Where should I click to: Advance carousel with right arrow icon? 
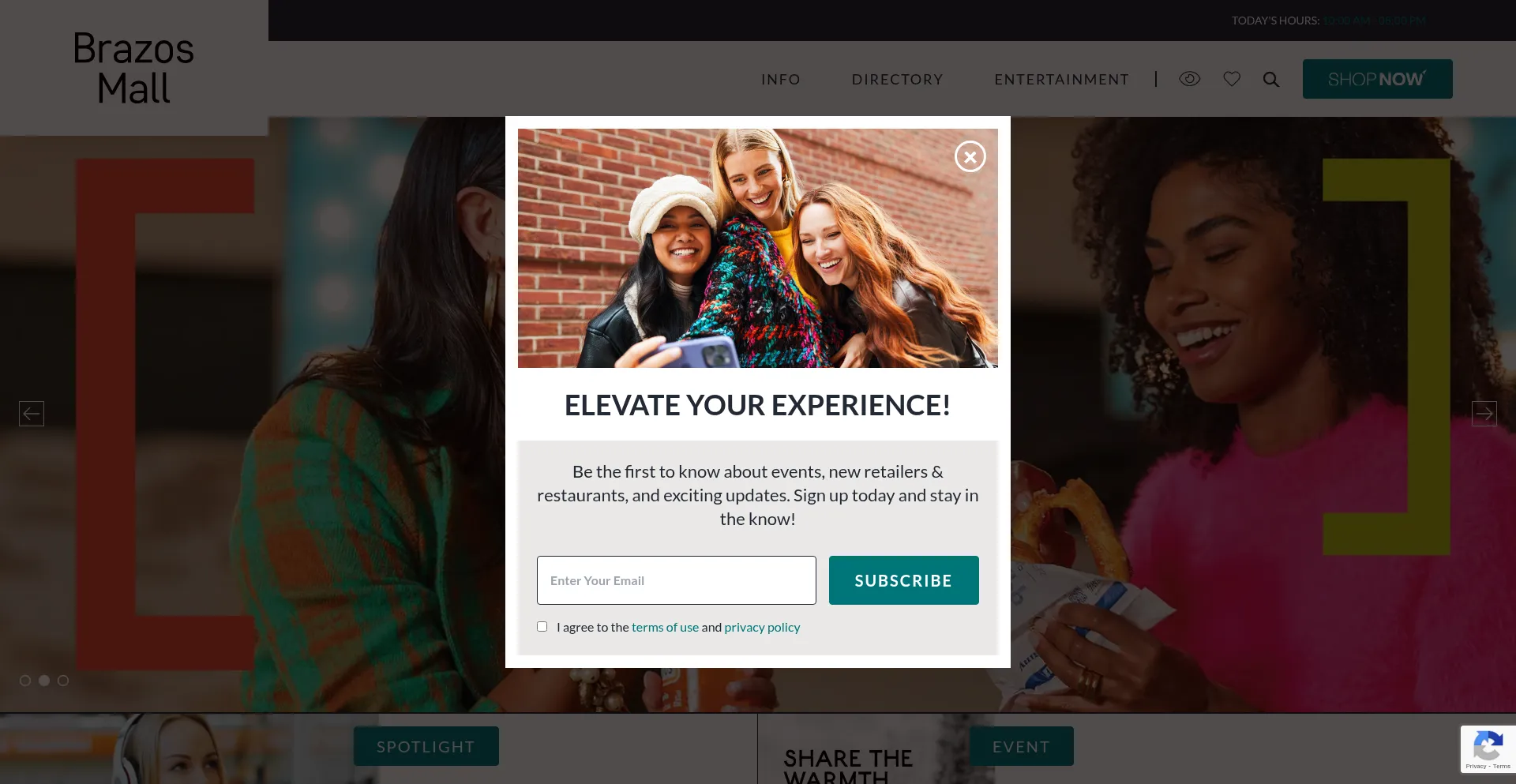point(1484,414)
